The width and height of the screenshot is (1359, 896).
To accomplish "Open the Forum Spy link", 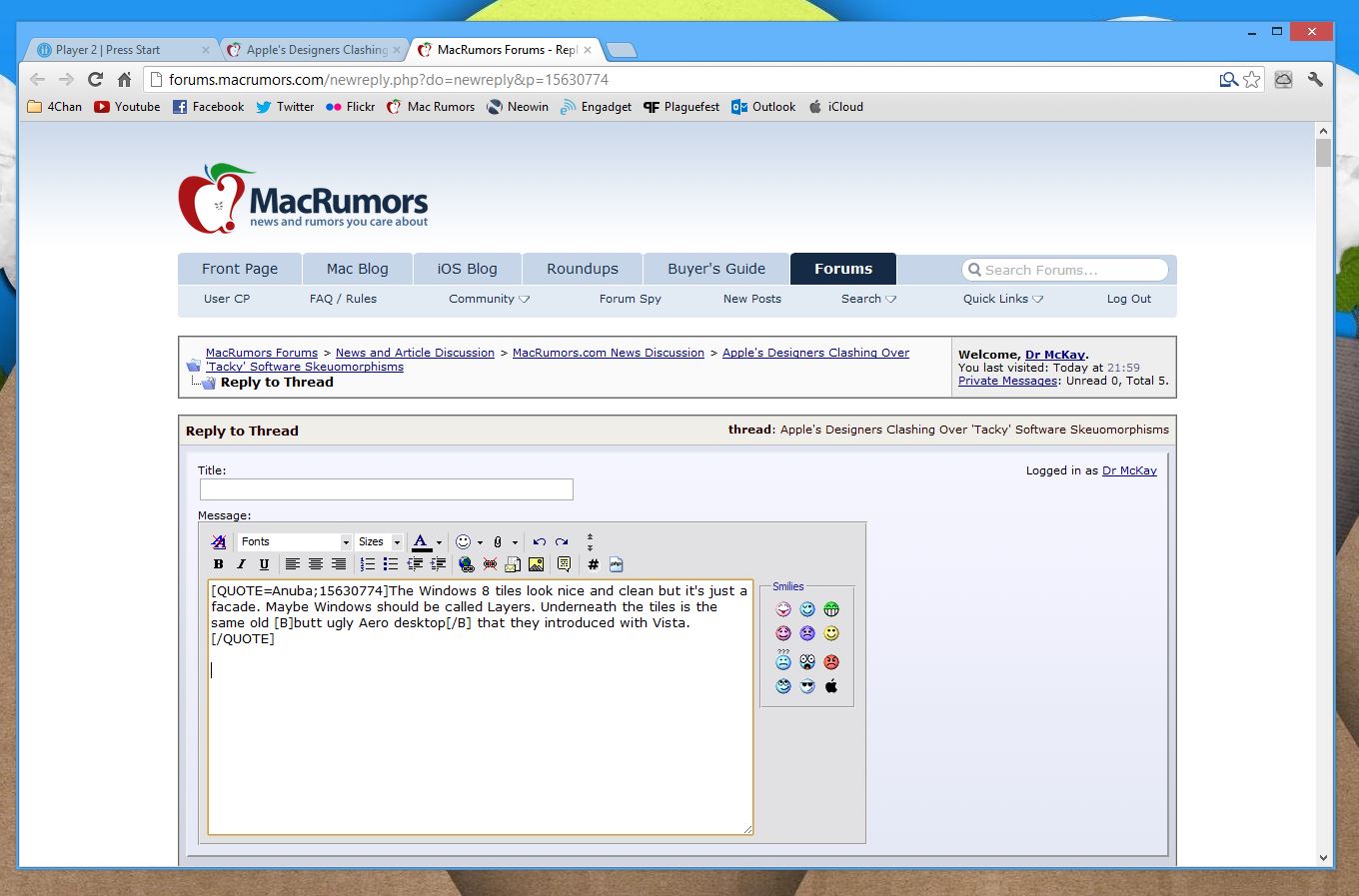I will [x=631, y=299].
